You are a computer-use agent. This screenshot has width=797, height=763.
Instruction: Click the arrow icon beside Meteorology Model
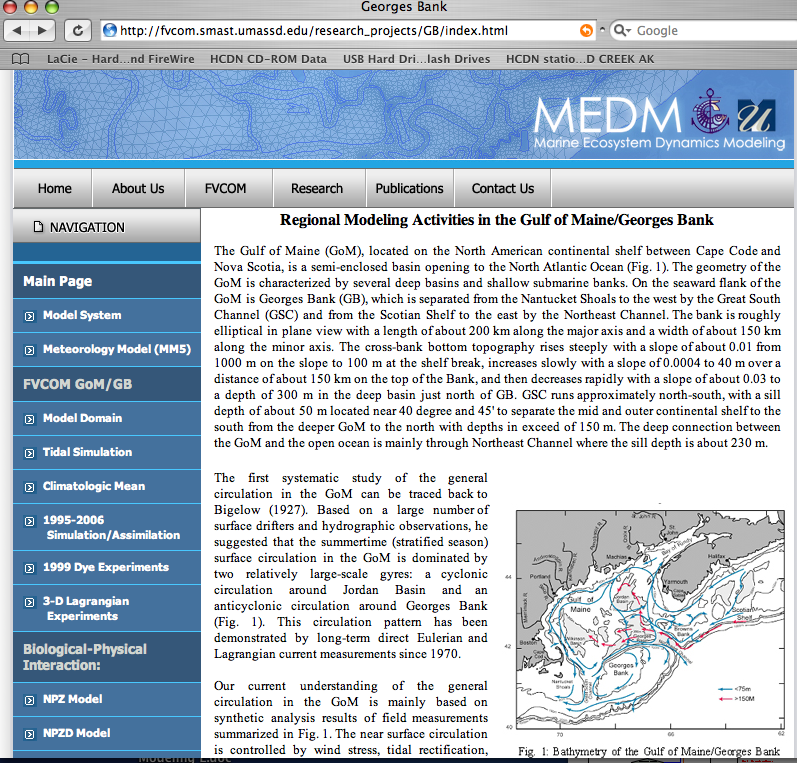(x=29, y=350)
